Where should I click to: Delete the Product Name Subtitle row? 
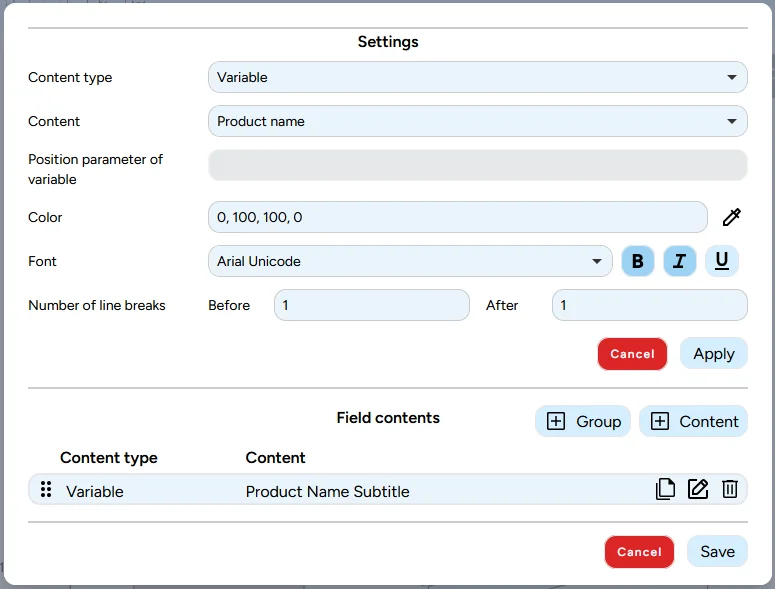(x=730, y=489)
